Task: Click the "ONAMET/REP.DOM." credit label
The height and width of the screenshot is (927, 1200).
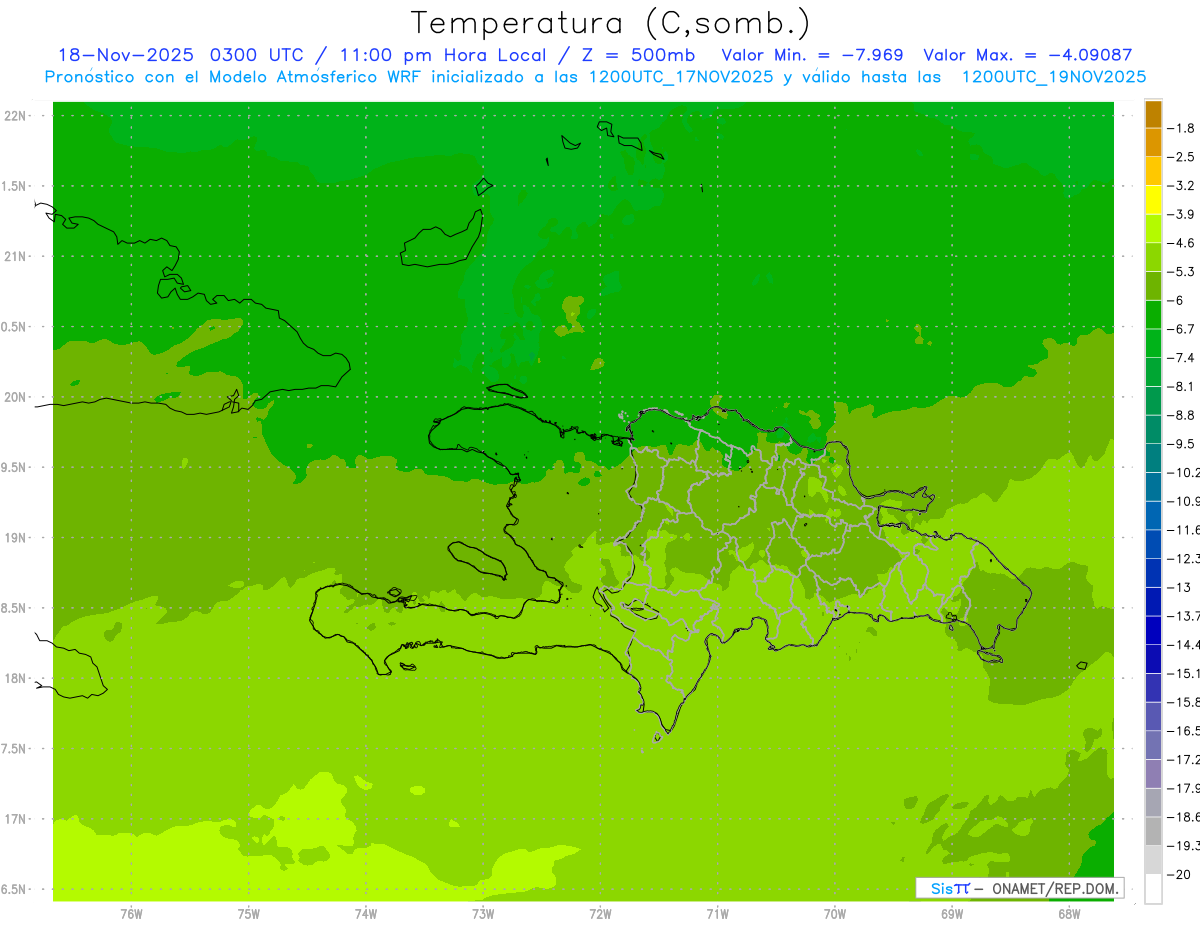Action: click(x=1054, y=888)
